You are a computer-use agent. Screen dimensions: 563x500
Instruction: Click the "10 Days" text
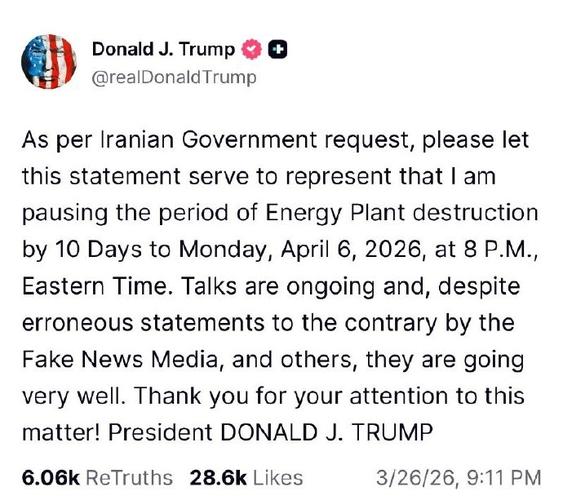pyautogui.click(x=98, y=249)
